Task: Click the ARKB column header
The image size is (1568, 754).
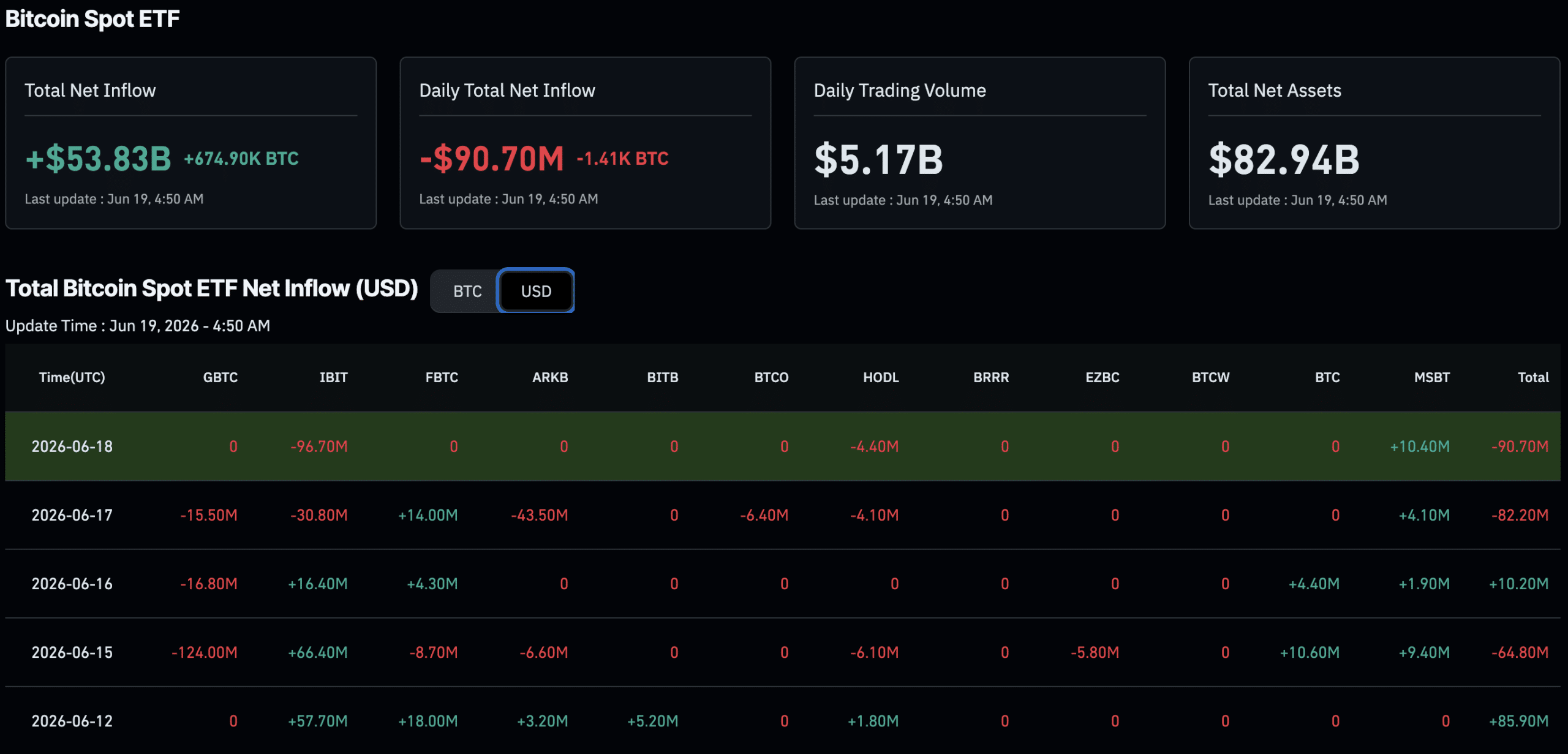Action: 550,377
